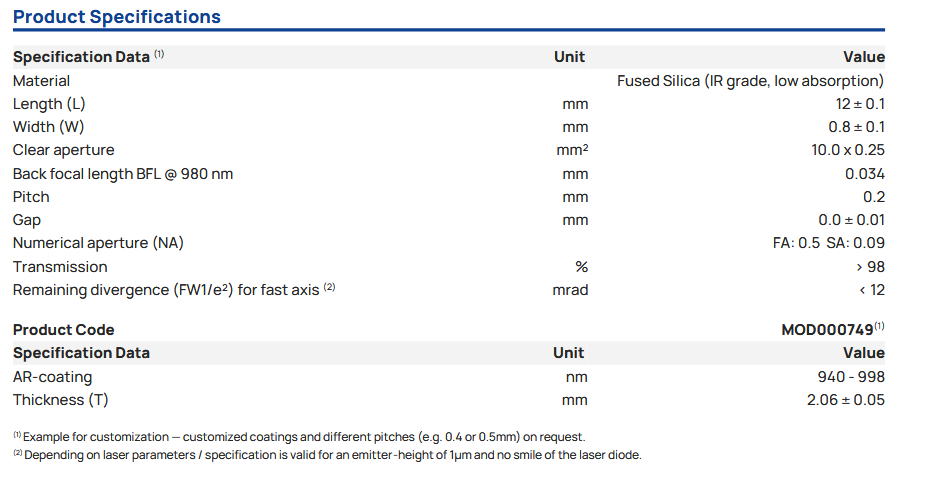930x479 pixels.
Task: Select the Length (L) row label
Action: point(49,104)
